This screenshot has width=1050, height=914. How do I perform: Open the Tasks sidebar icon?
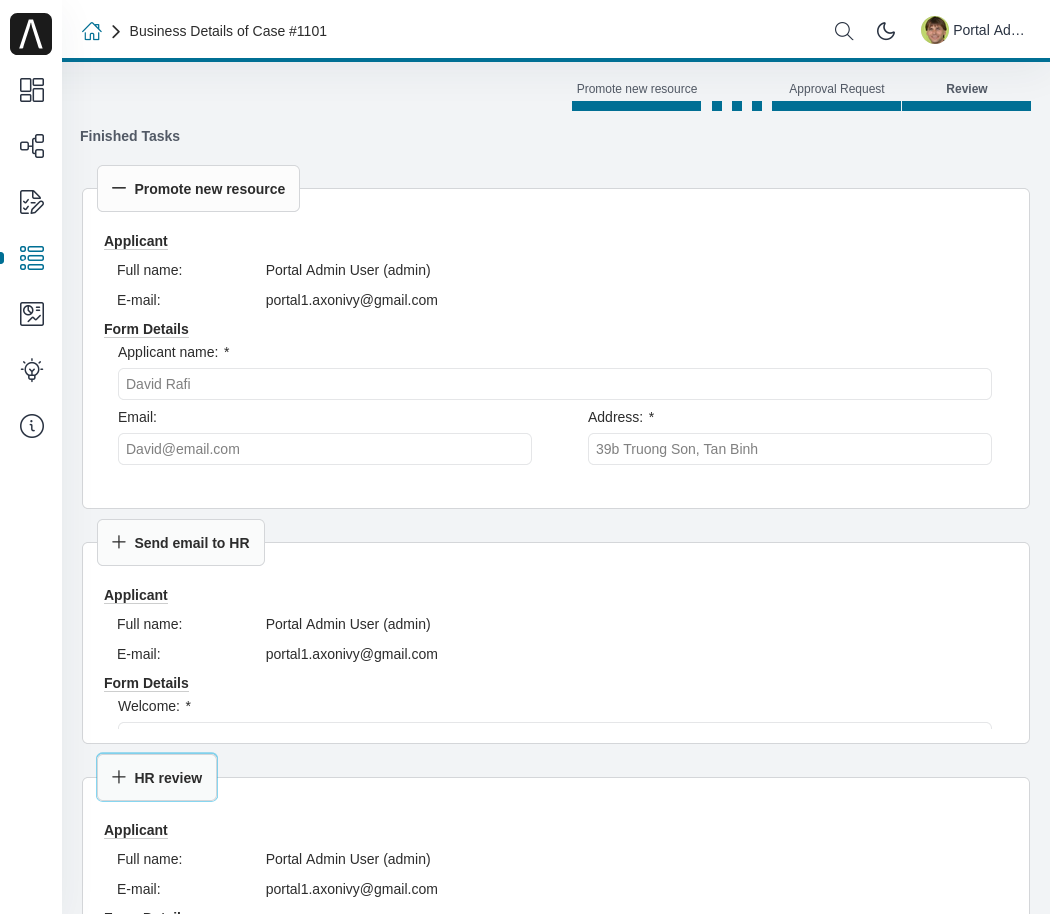(32, 202)
